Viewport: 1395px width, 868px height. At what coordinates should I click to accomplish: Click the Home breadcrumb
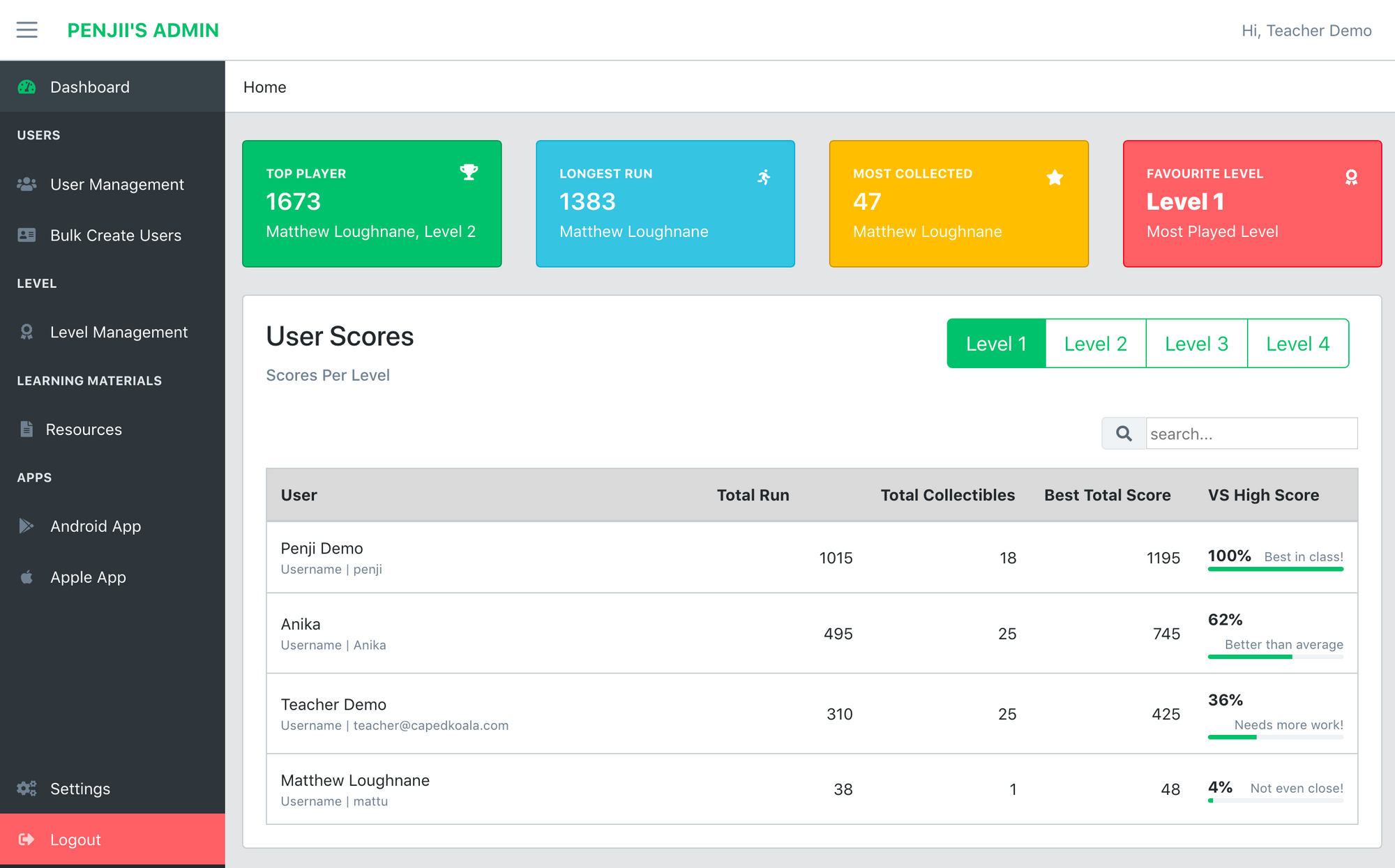[x=264, y=87]
